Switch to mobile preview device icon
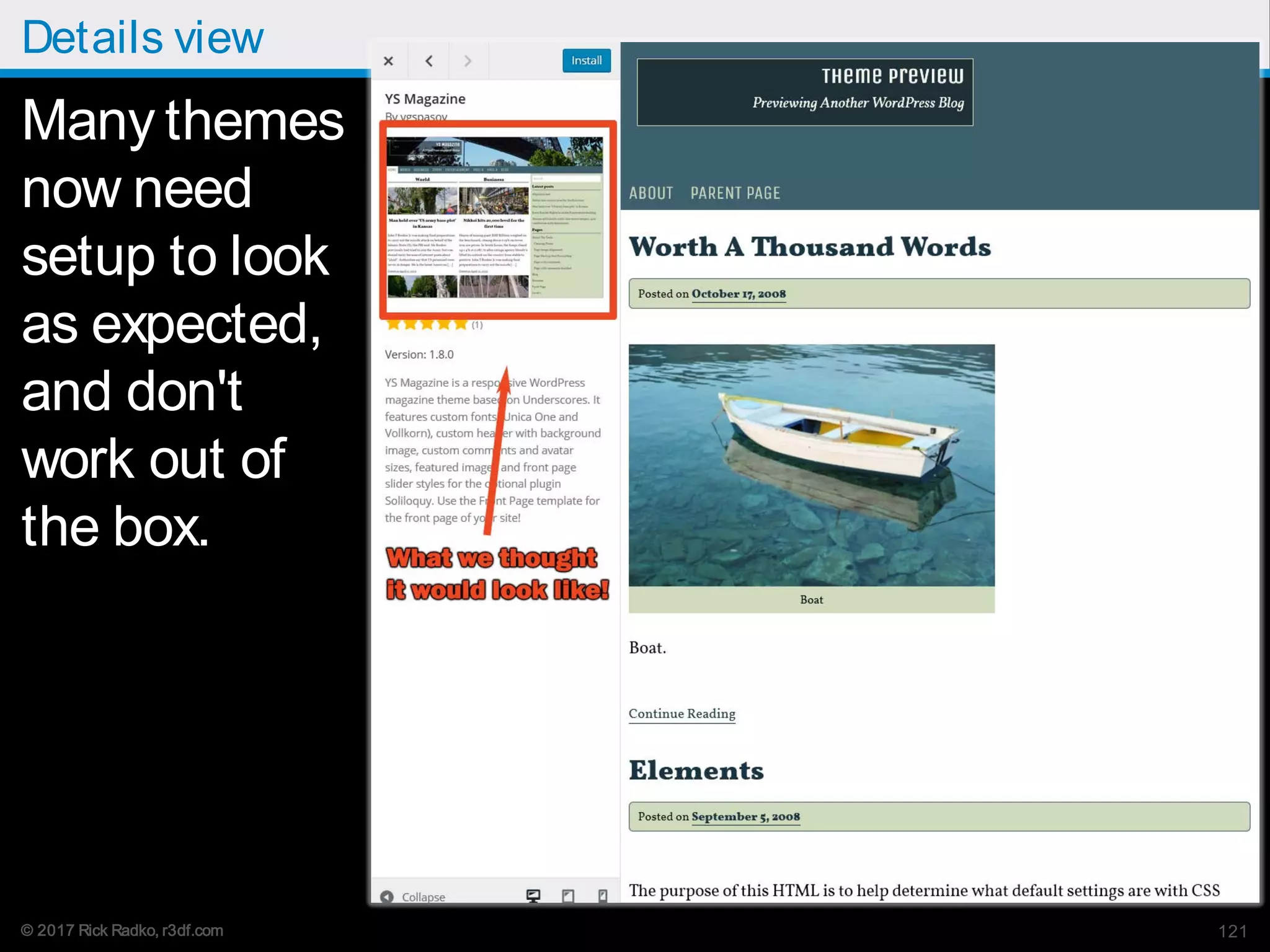Screen dimensions: 1270x952 (x=602, y=896)
